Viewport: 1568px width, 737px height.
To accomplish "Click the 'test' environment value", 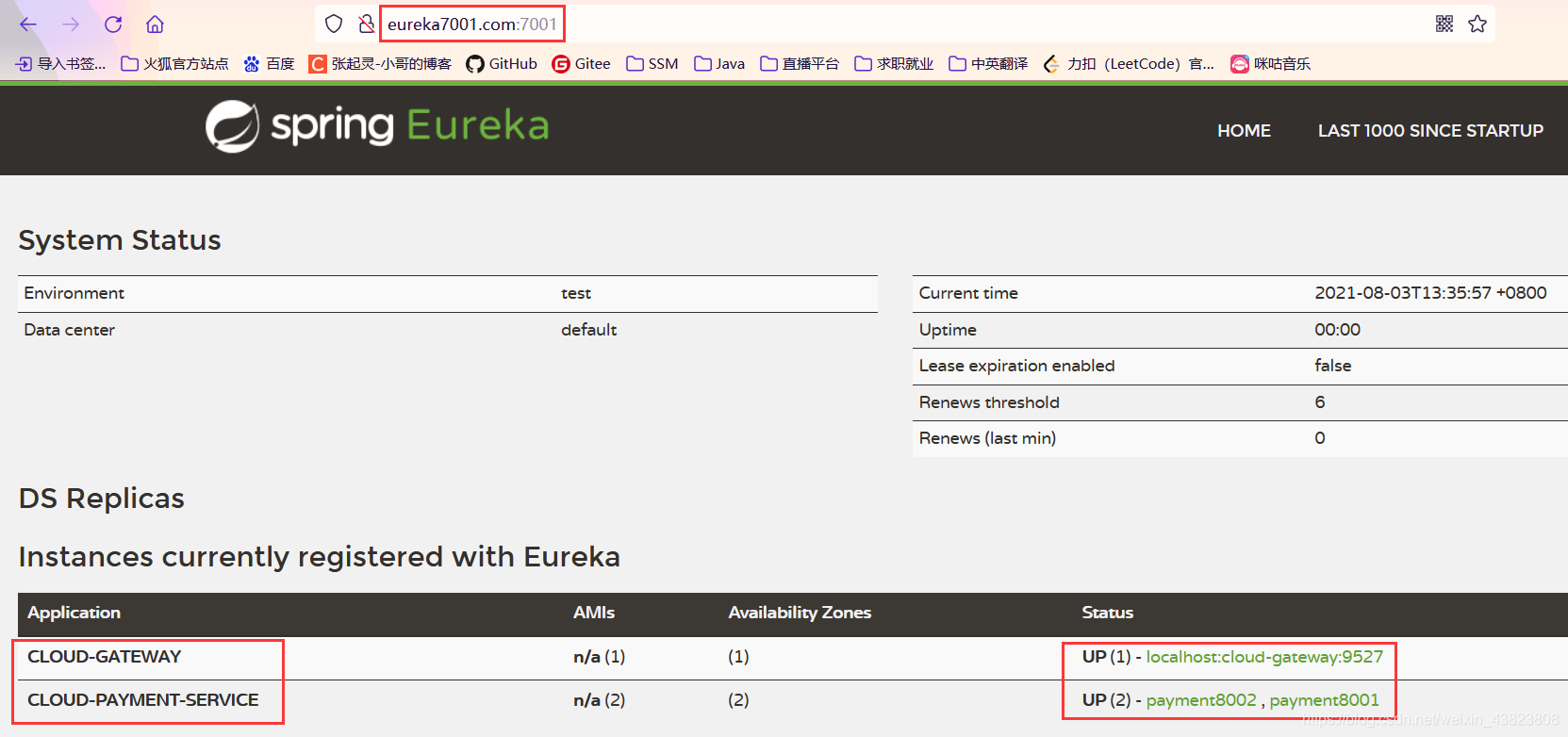I will click(576, 294).
